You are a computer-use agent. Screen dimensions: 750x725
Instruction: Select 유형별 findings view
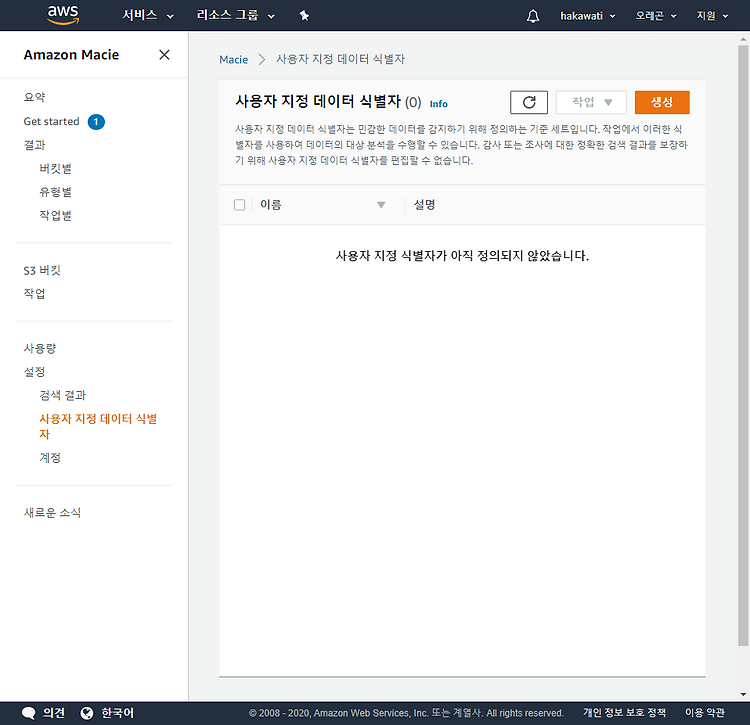[55, 192]
